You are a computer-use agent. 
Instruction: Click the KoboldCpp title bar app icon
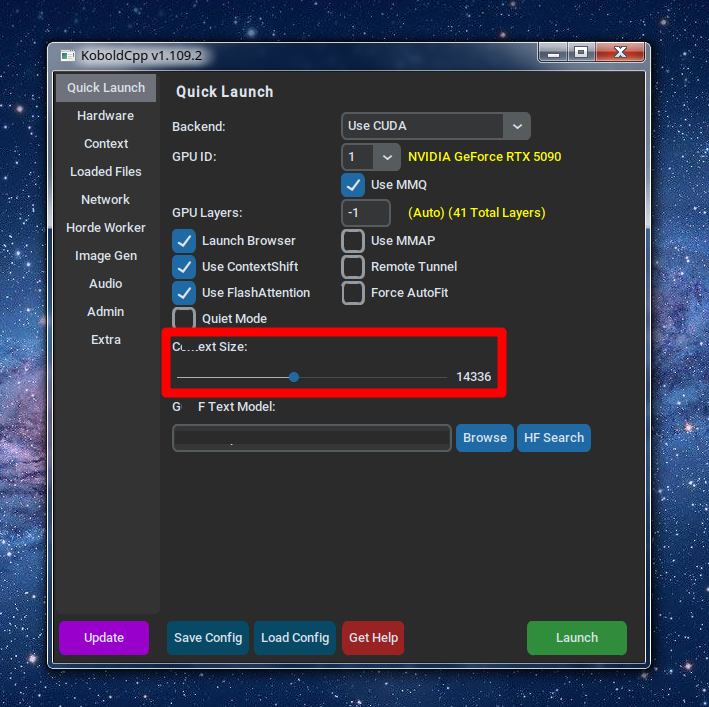click(68, 55)
